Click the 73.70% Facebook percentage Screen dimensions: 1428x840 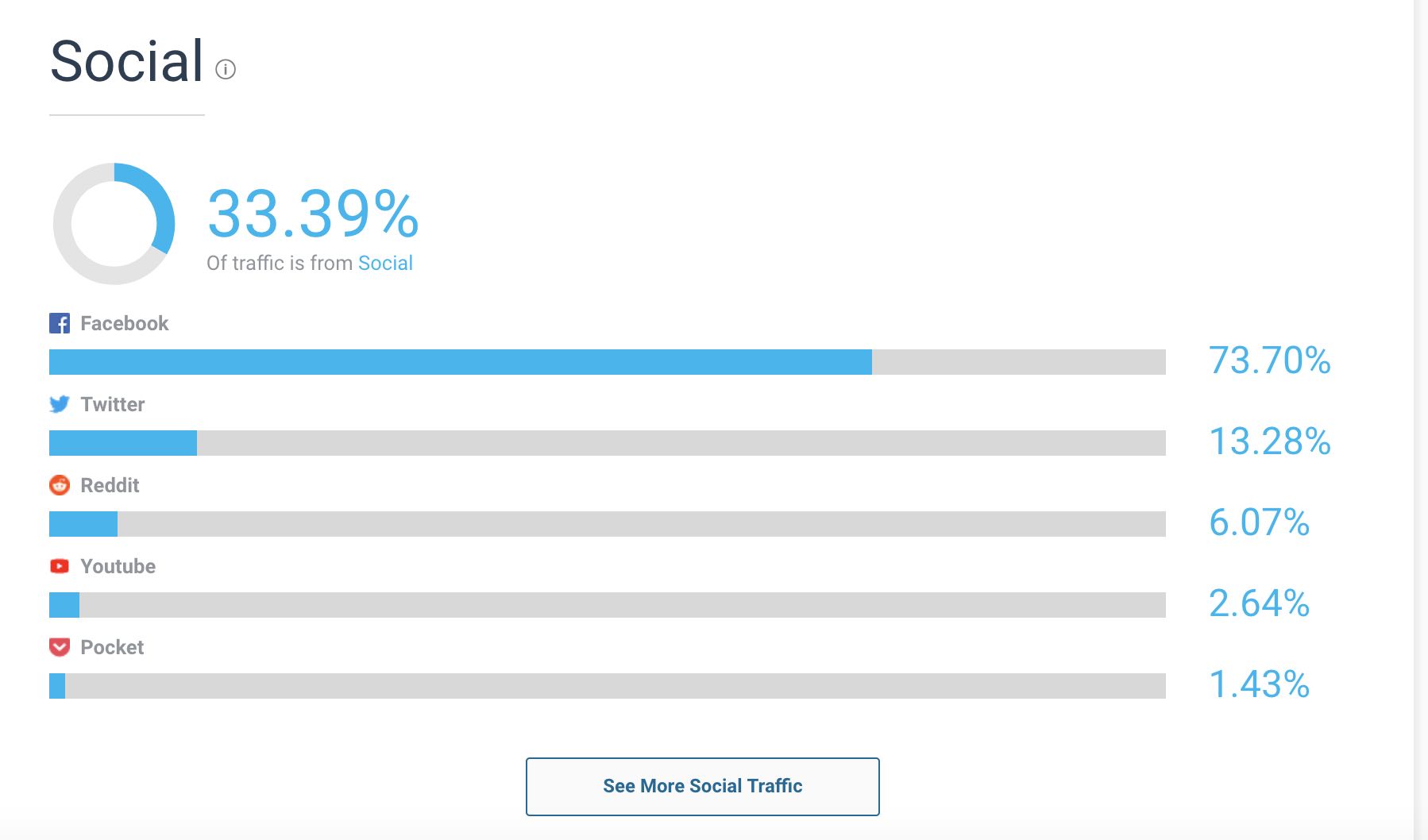point(1269,360)
